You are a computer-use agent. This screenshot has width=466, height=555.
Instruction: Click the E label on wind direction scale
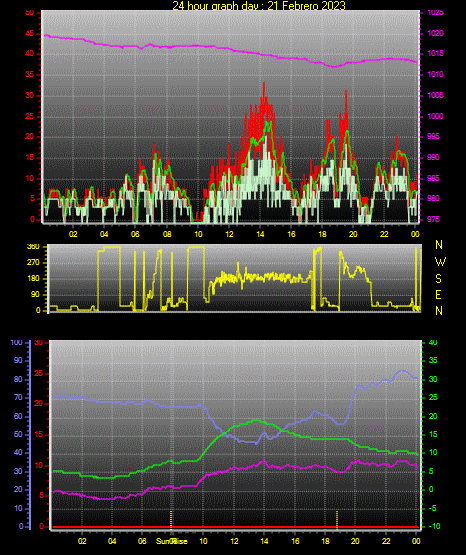(x=438, y=295)
